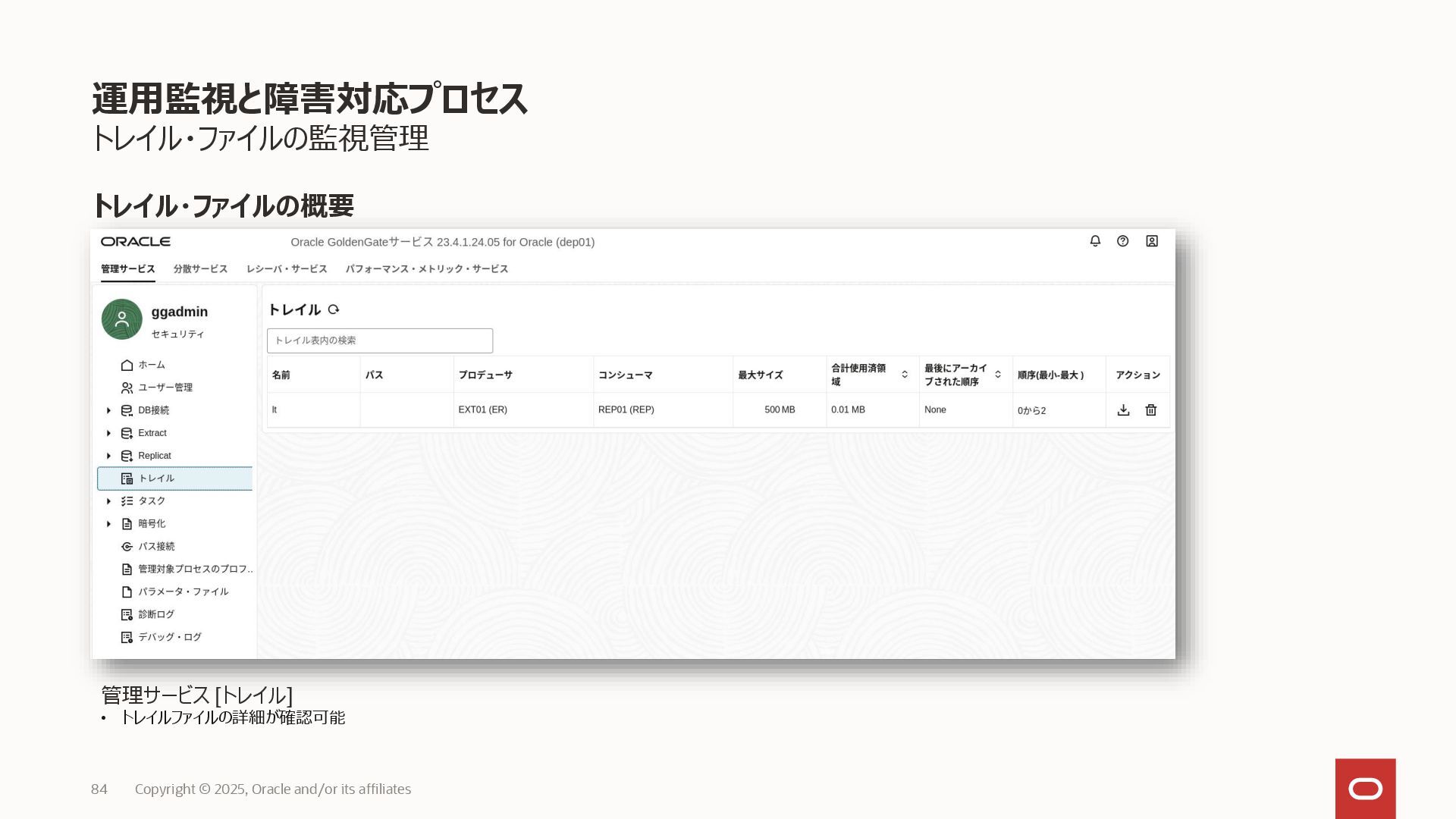Click the ggadmin user avatar
Image resolution: width=1456 pixels, height=819 pixels.
coord(122,319)
